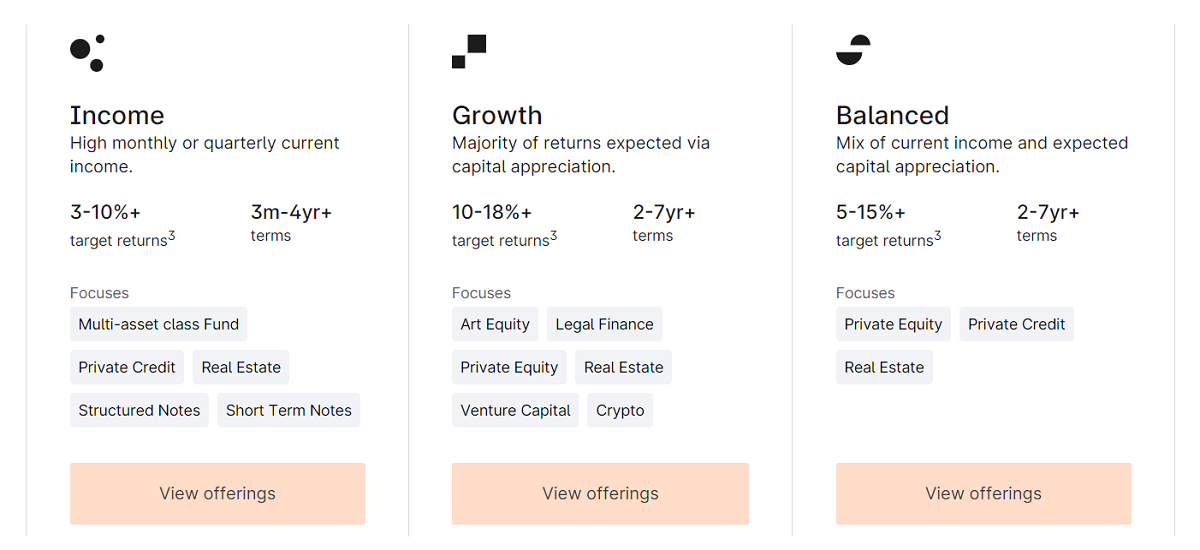The image size is (1200, 550).
Task: Open the Growth card heading
Action: pos(497,115)
